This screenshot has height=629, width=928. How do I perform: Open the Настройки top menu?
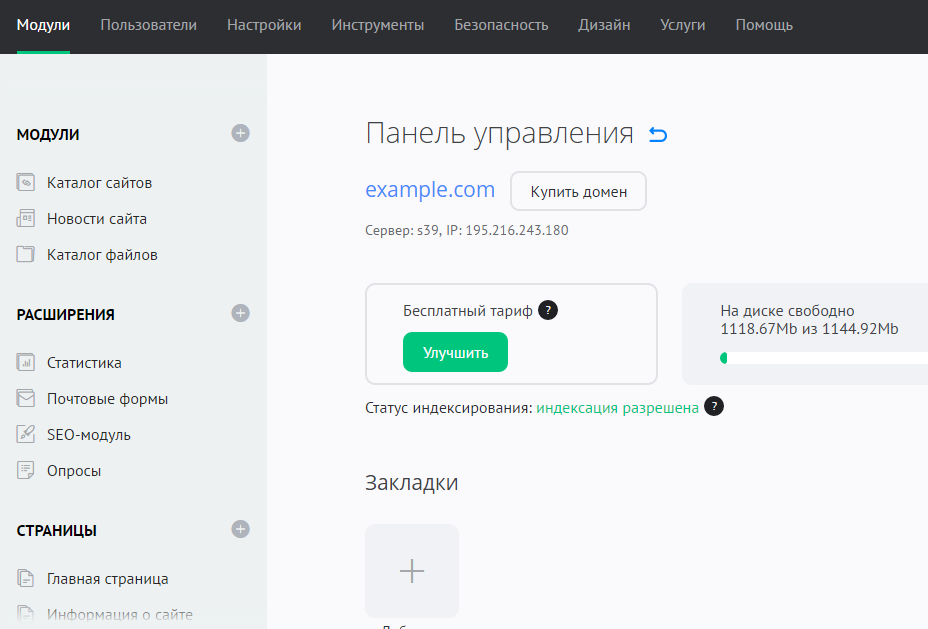[x=264, y=25]
